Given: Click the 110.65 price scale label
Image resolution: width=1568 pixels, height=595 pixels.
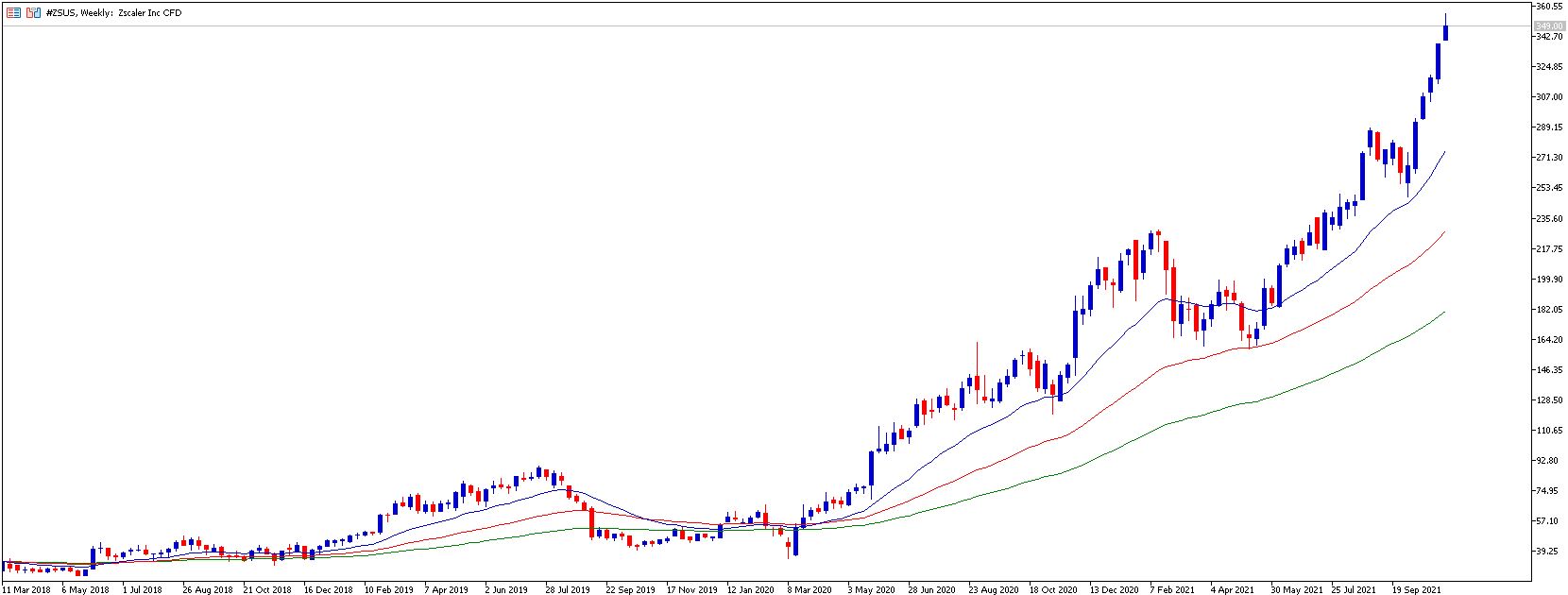Looking at the screenshot, I should click(1549, 431).
